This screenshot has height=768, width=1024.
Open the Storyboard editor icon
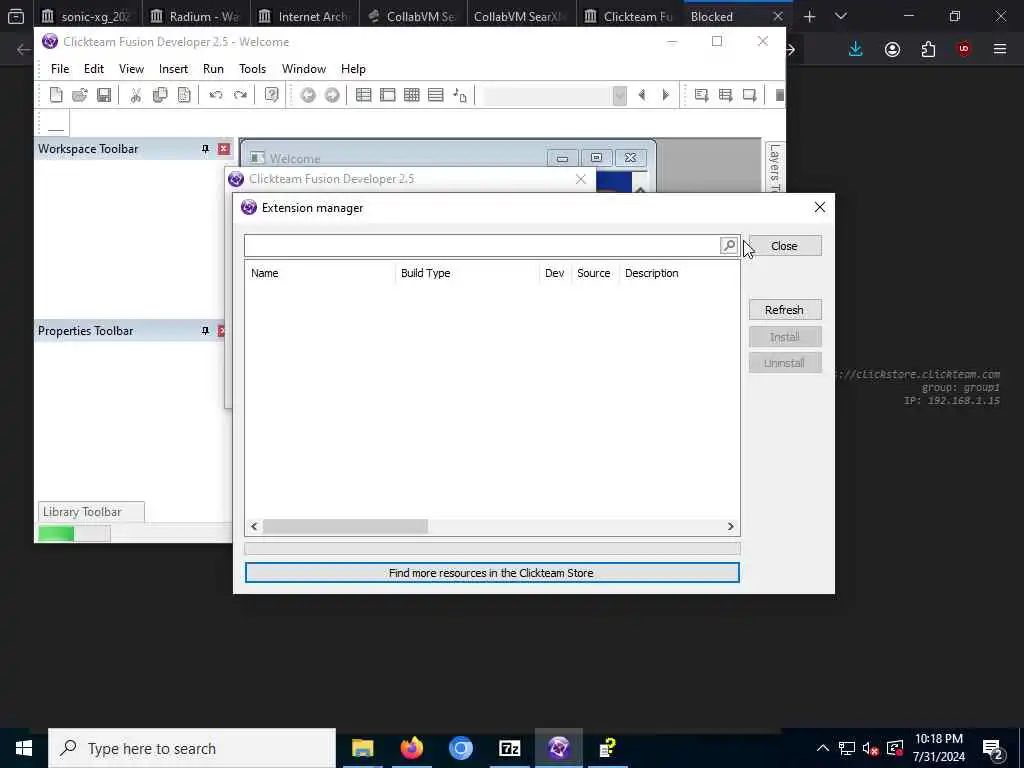364,95
